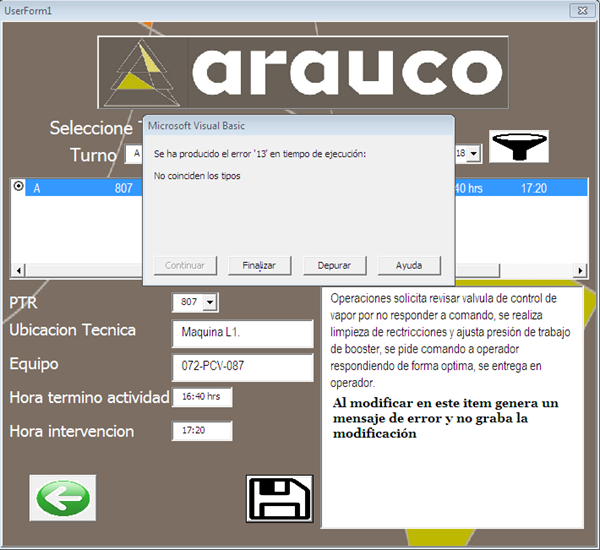
Task: Click the Microsoft Visual Basic dialog title
Action: click(x=196, y=126)
